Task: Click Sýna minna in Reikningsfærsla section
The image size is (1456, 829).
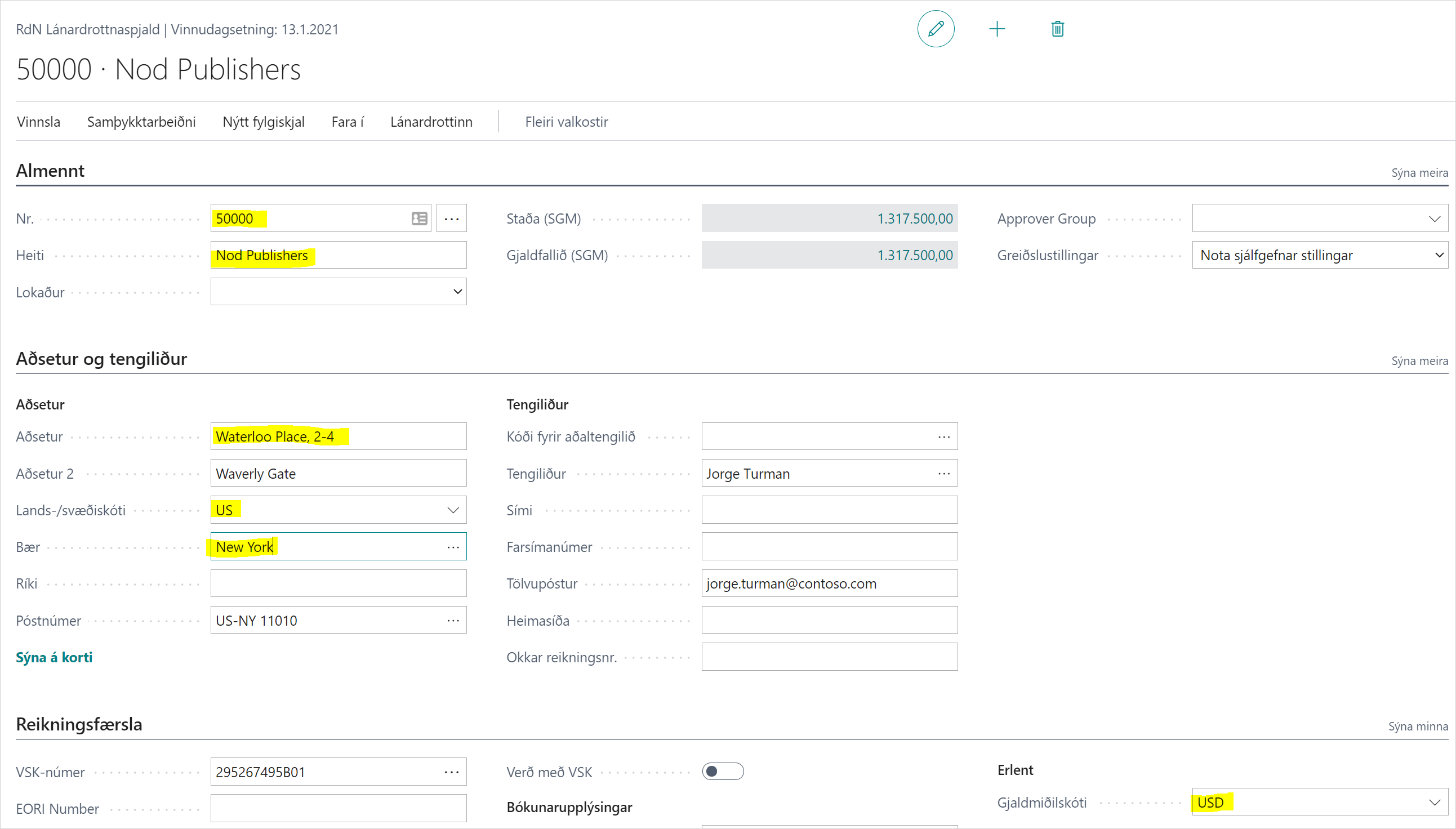Action: [1418, 726]
